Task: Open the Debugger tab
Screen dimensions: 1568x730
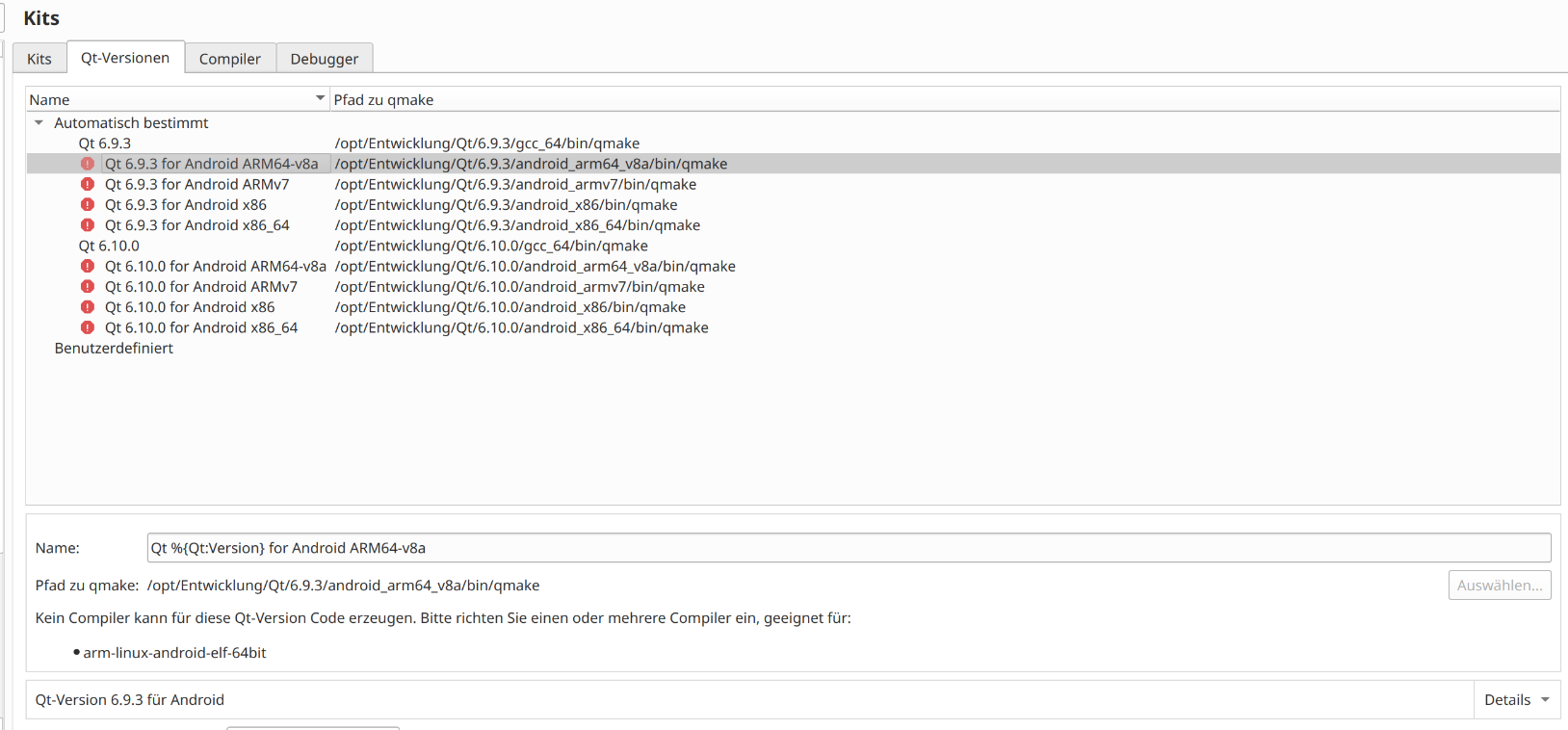Action: pyautogui.click(x=324, y=59)
